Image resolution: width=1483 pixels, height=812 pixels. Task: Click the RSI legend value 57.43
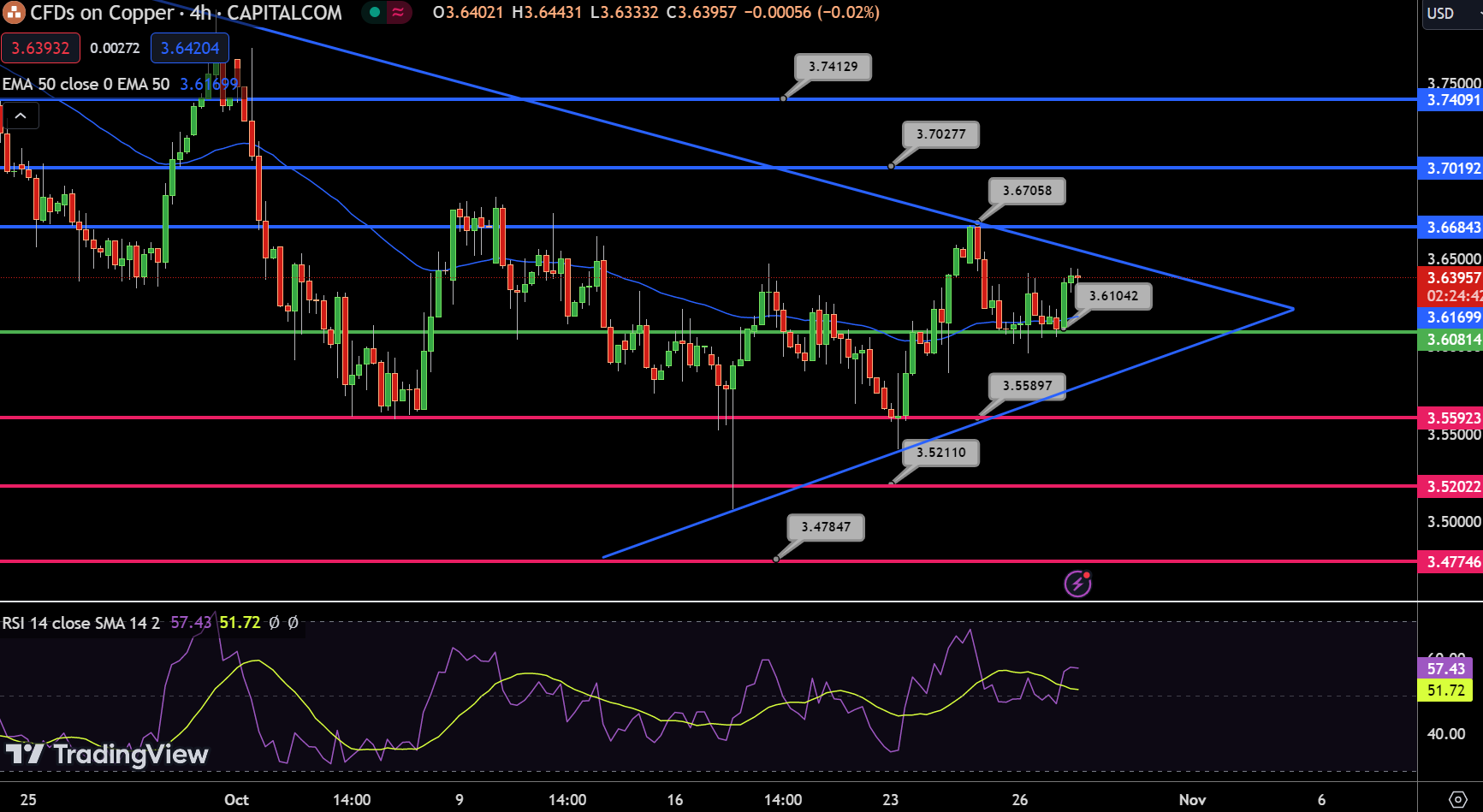tap(191, 623)
